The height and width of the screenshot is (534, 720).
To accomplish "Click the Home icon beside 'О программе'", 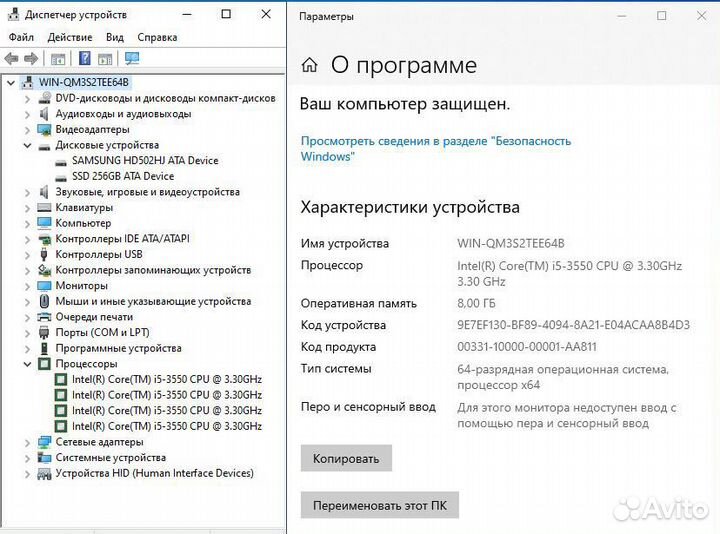I will (309, 65).
